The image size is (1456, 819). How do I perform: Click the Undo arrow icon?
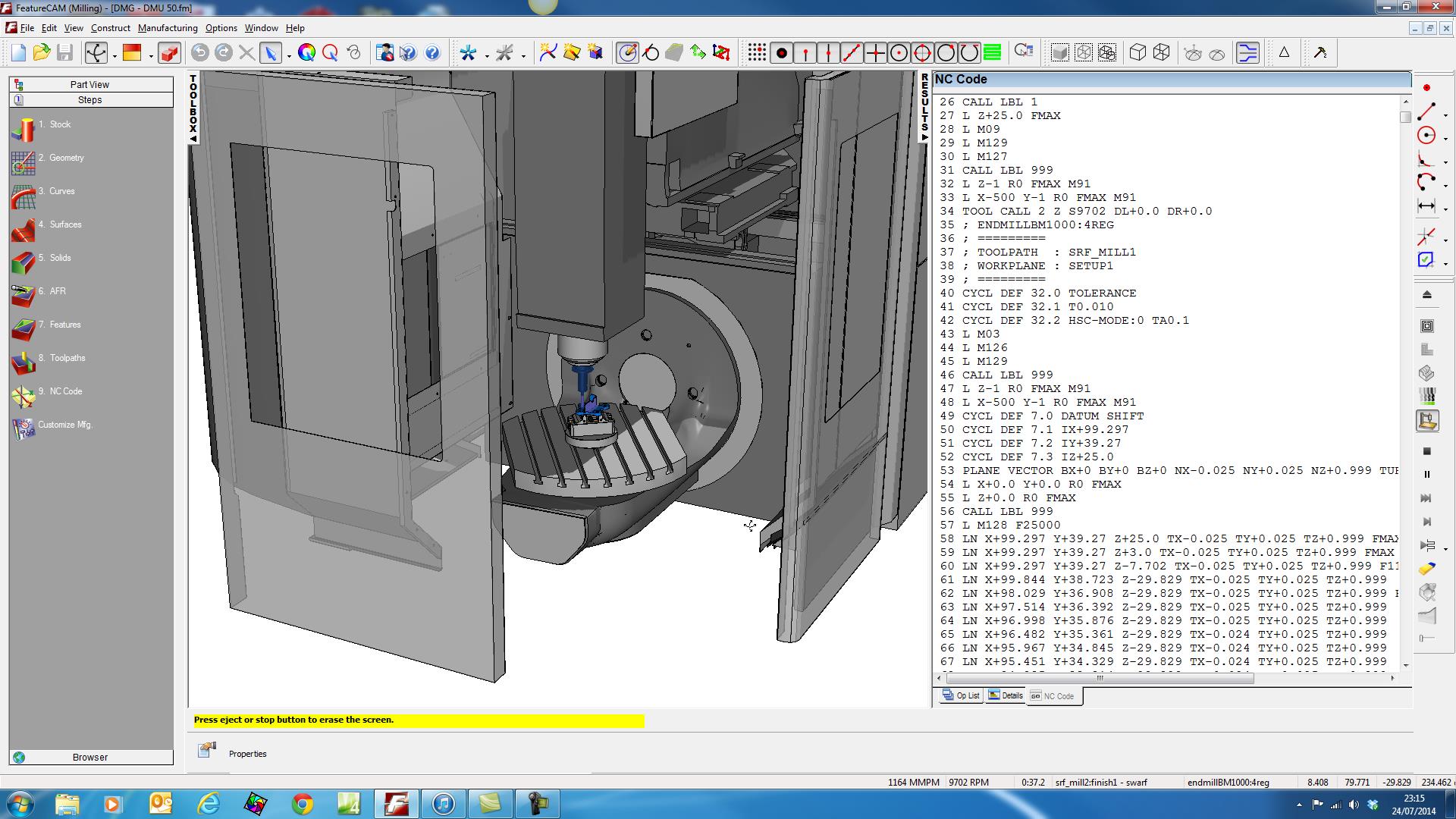pos(200,52)
